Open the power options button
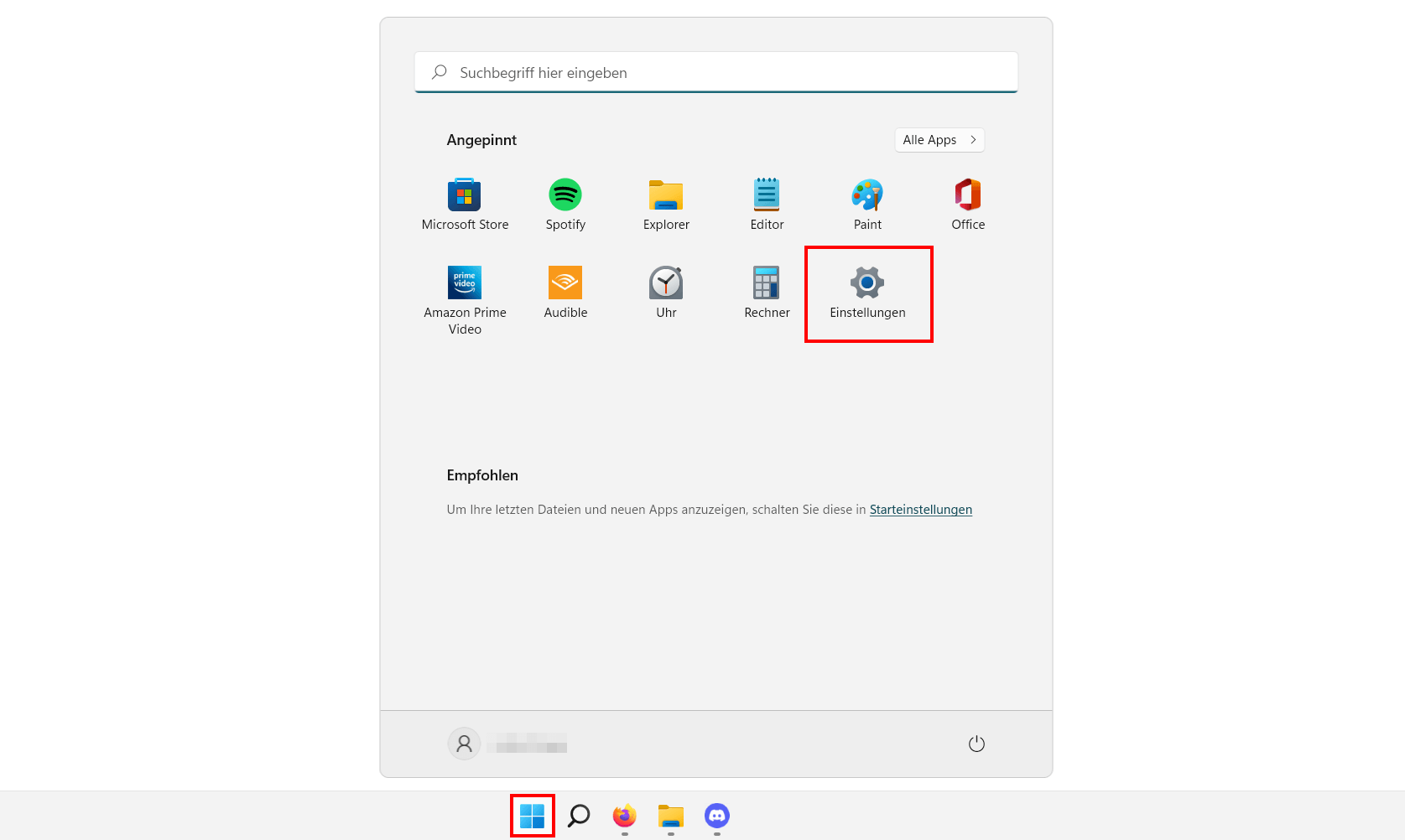This screenshot has width=1405, height=840. pyautogui.click(x=976, y=744)
